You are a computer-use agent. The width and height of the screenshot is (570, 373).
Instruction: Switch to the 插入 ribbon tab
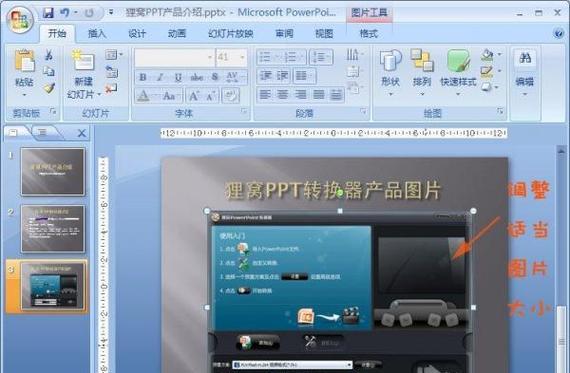click(x=97, y=34)
